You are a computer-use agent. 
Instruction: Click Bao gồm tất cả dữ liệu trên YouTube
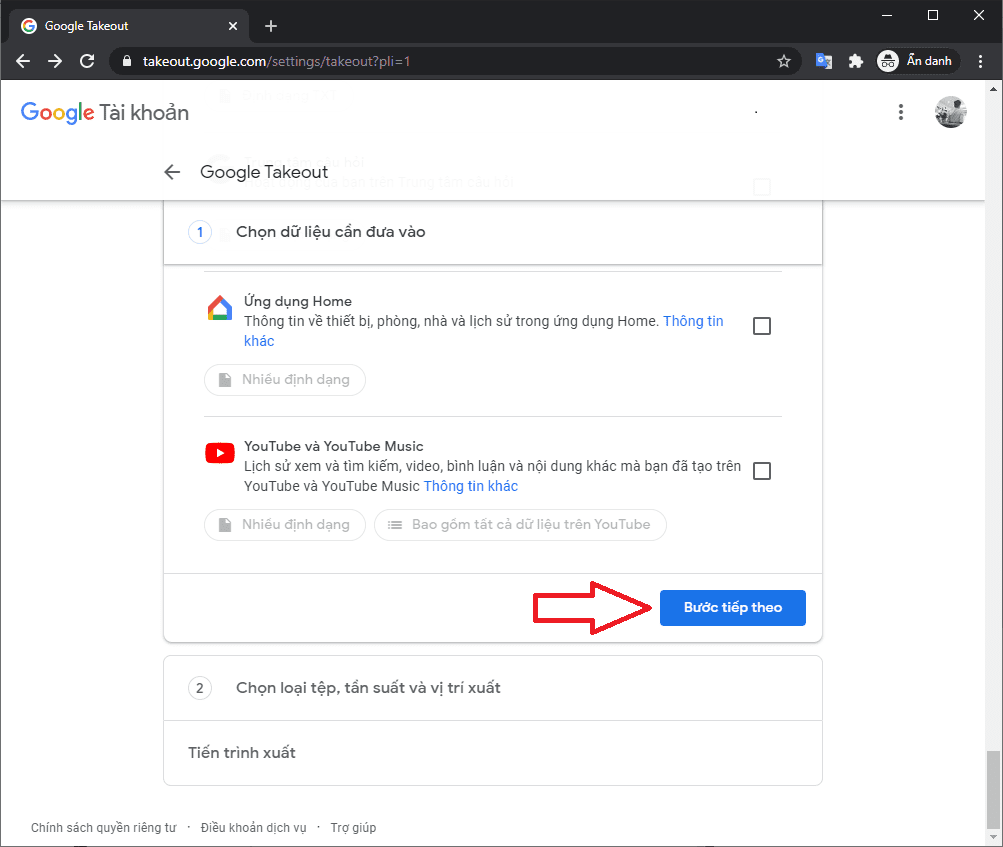pos(520,525)
